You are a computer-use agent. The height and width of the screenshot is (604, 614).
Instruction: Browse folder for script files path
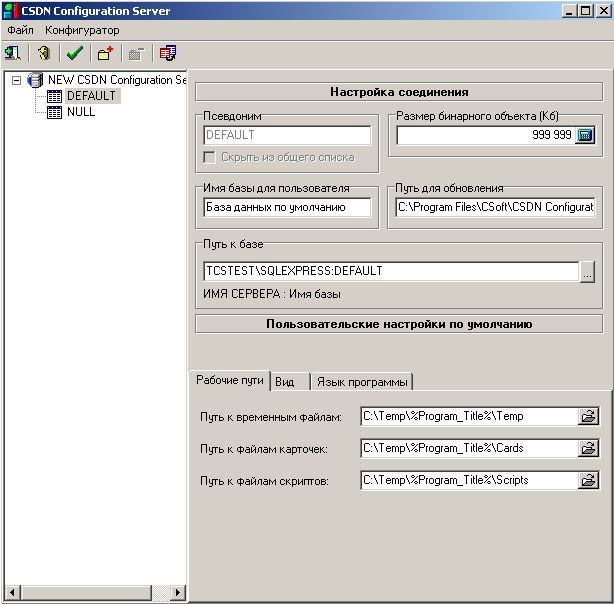(589, 481)
